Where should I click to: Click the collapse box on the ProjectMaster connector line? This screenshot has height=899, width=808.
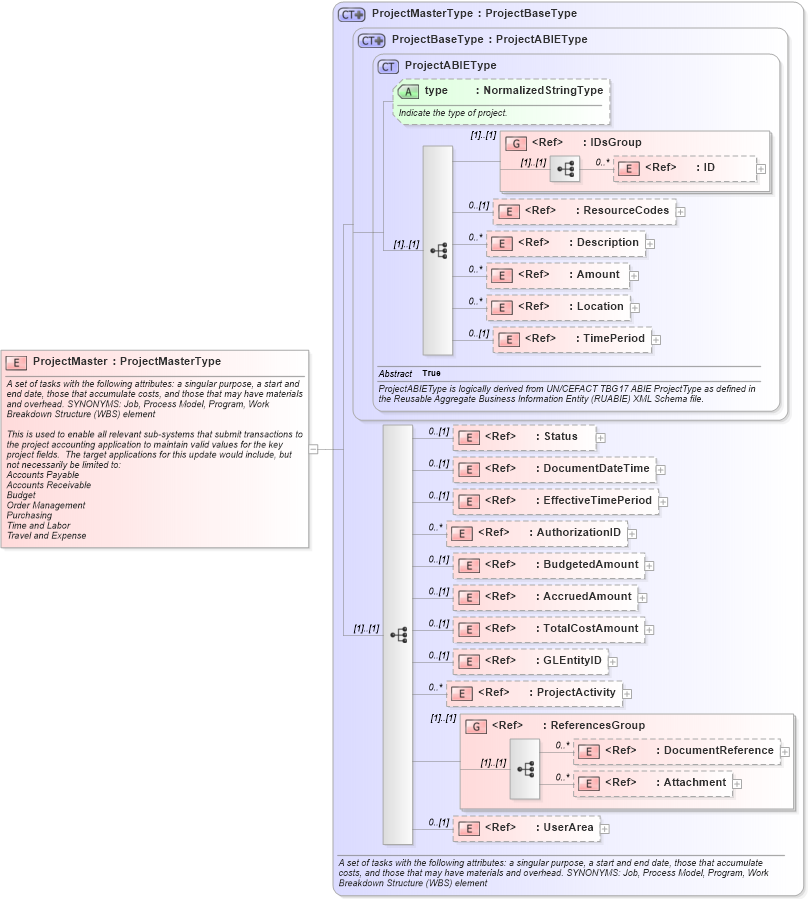click(x=313, y=449)
